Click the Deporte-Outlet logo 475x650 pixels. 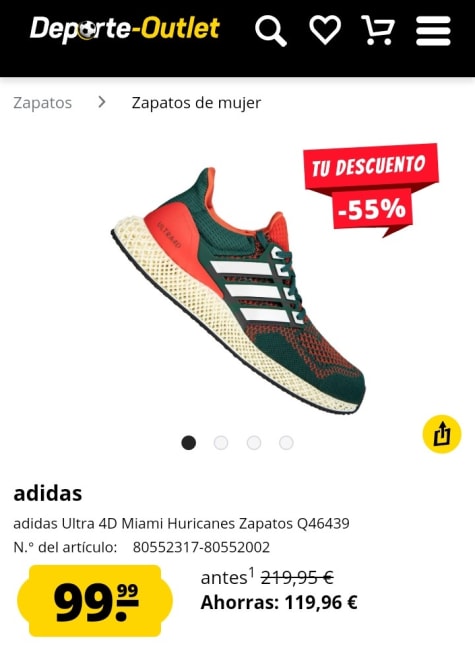125,29
